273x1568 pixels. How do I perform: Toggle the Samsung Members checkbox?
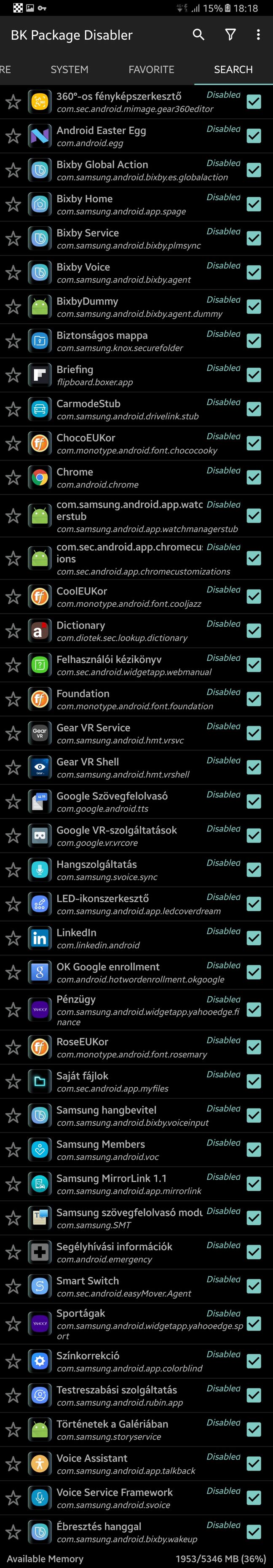click(x=254, y=1149)
